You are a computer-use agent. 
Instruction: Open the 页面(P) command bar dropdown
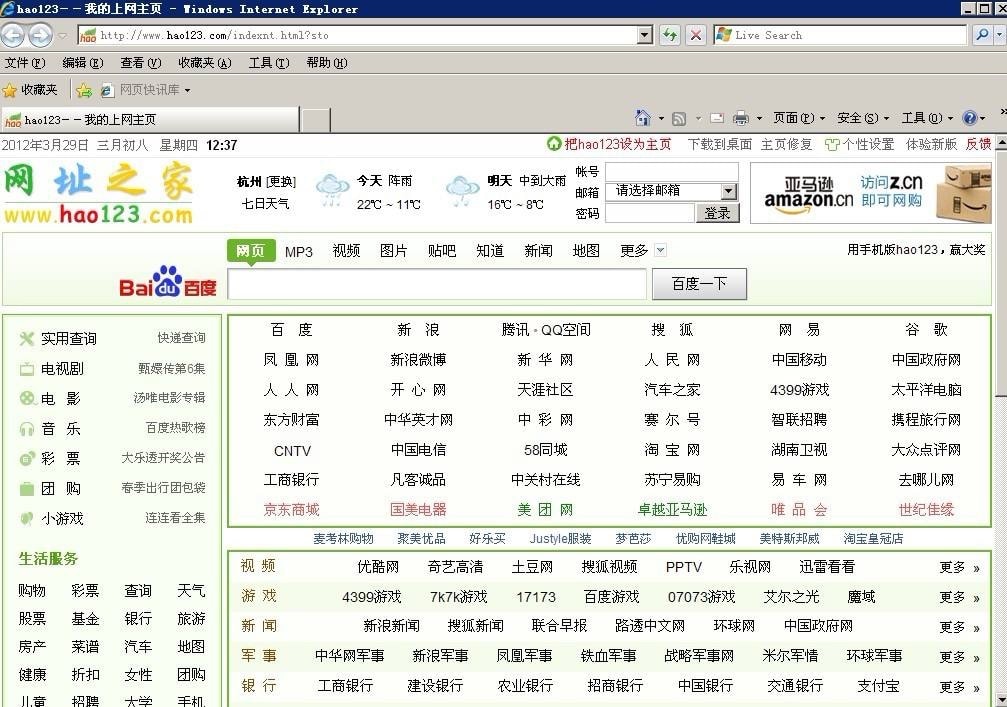pyautogui.click(x=798, y=118)
